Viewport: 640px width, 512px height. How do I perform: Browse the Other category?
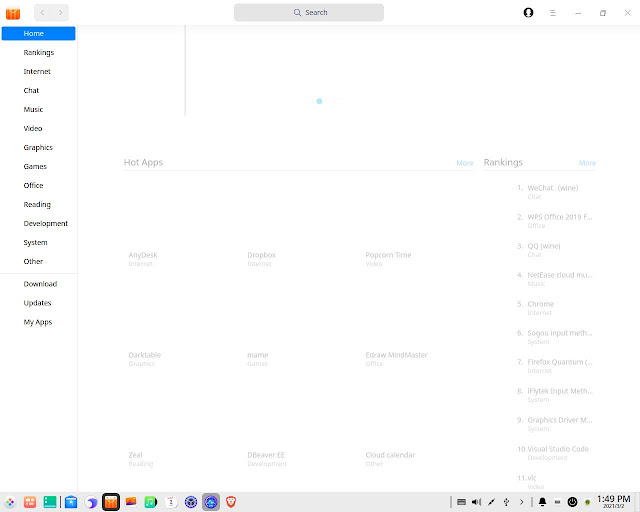tap(38, 261)
